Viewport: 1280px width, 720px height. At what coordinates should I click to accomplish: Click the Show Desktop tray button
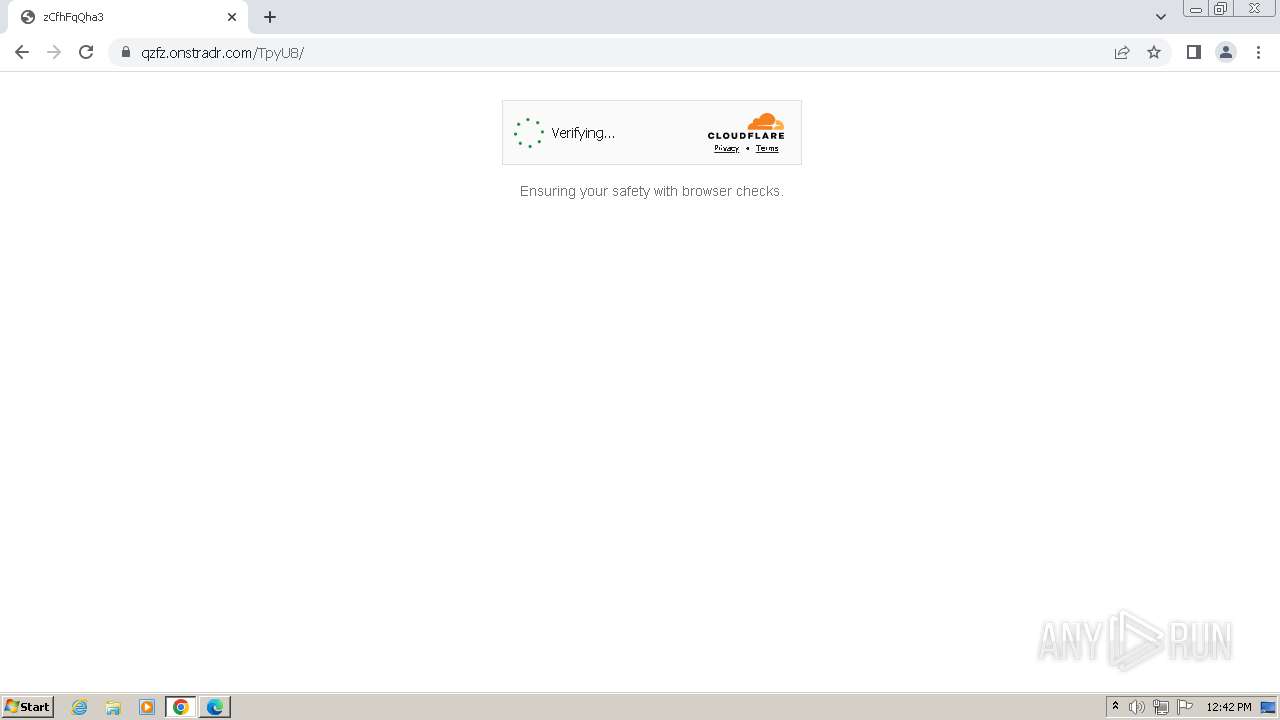[x=1269, y=707]
